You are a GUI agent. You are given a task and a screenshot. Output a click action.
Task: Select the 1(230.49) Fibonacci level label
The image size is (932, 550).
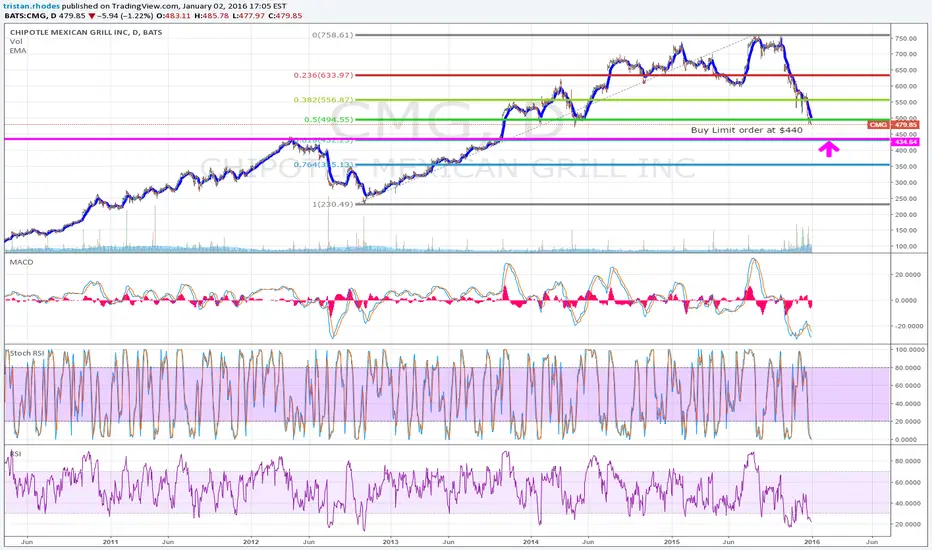(332, 204)
